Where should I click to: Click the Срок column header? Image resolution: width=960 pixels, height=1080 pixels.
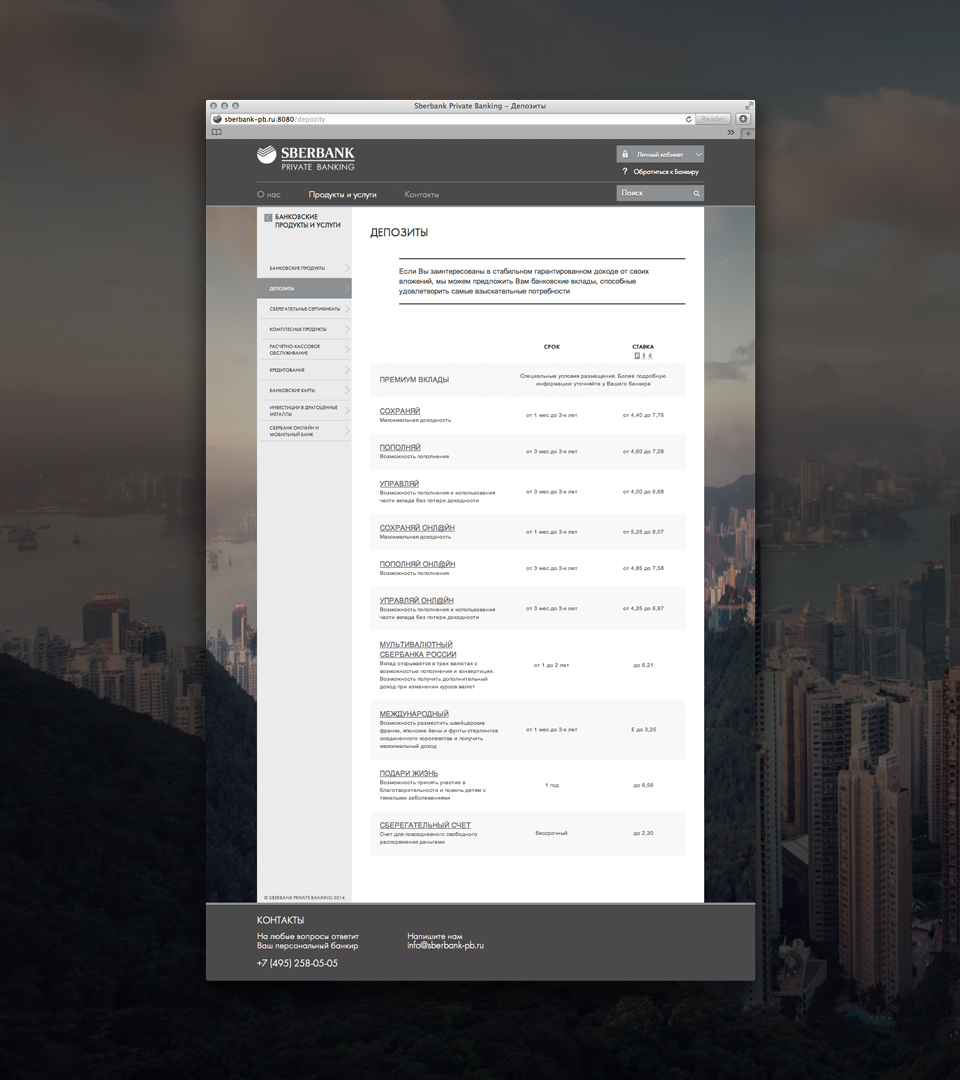pos(552,346)
